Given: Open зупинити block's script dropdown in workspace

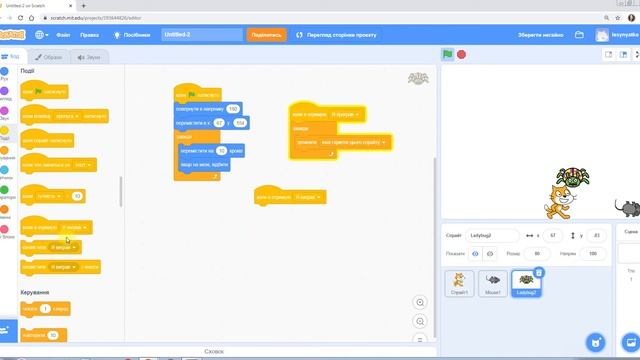Looking at the screenshot, I should 353,142.
